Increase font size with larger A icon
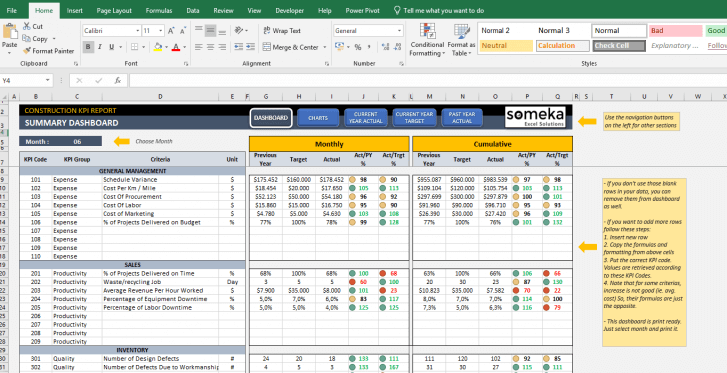 click(x=171, y=31)
